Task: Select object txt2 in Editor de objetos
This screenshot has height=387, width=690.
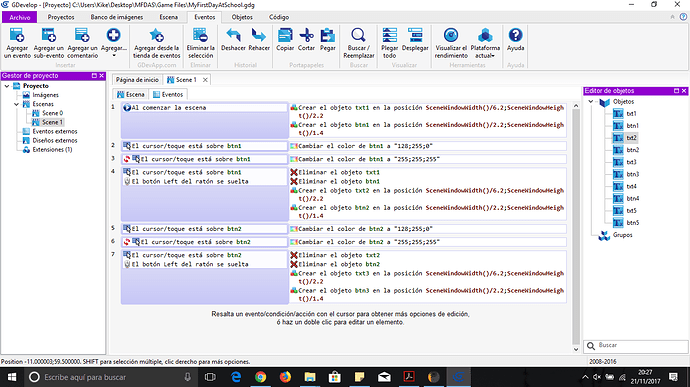Action: 631,138
